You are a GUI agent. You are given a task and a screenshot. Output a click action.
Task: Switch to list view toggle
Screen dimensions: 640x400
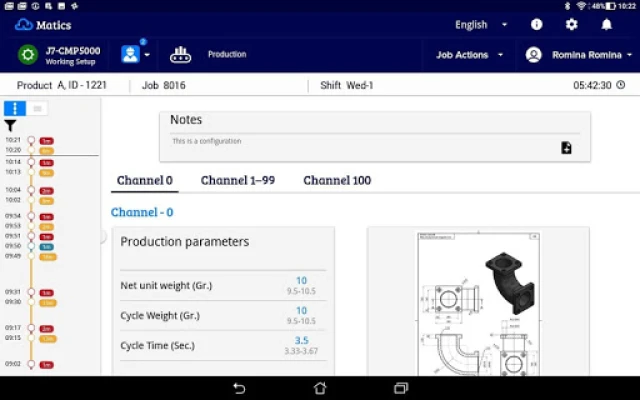pyautogui.click(x=37, y=108)
